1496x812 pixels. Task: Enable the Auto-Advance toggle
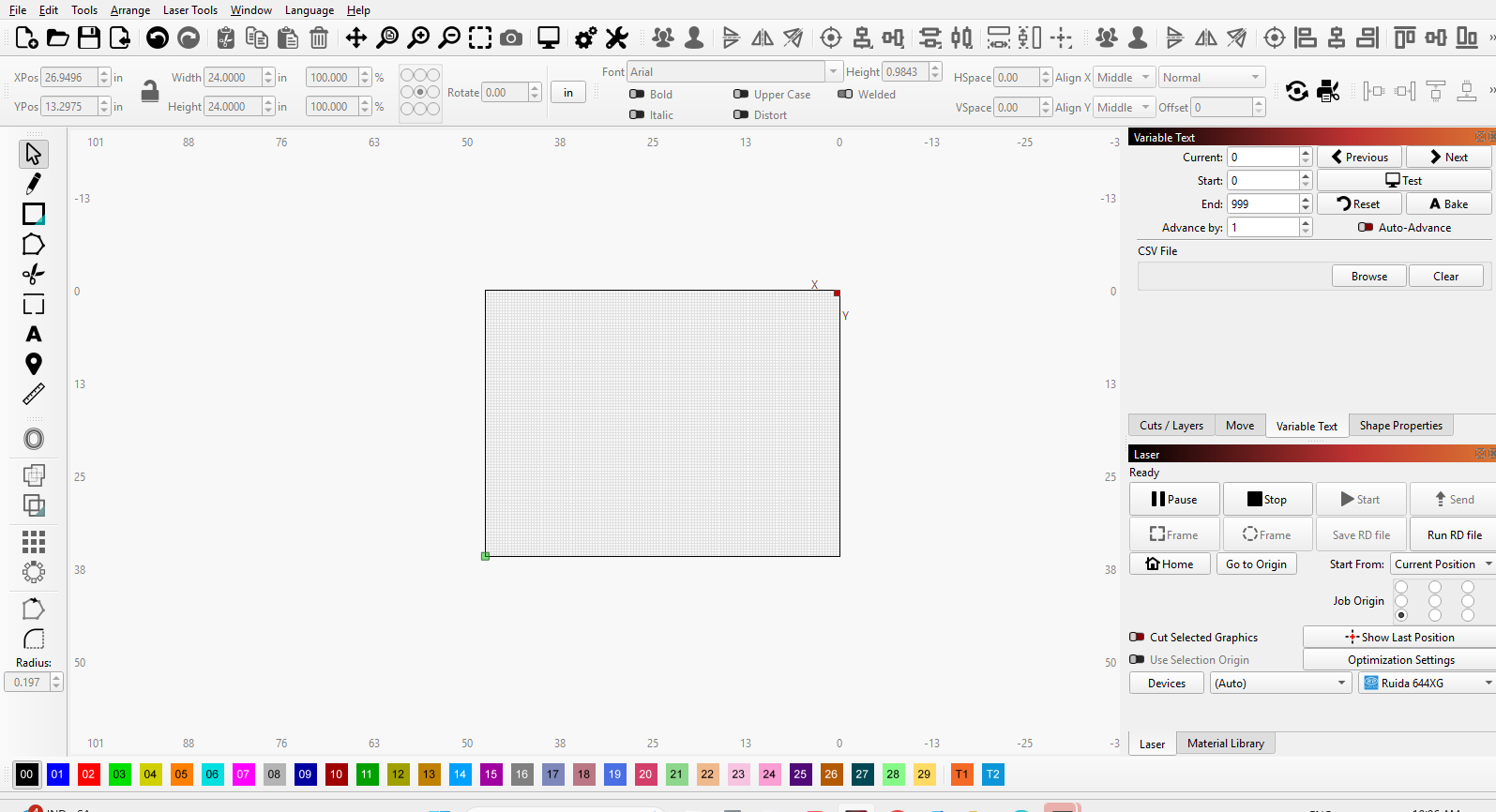pos(1366,228)
